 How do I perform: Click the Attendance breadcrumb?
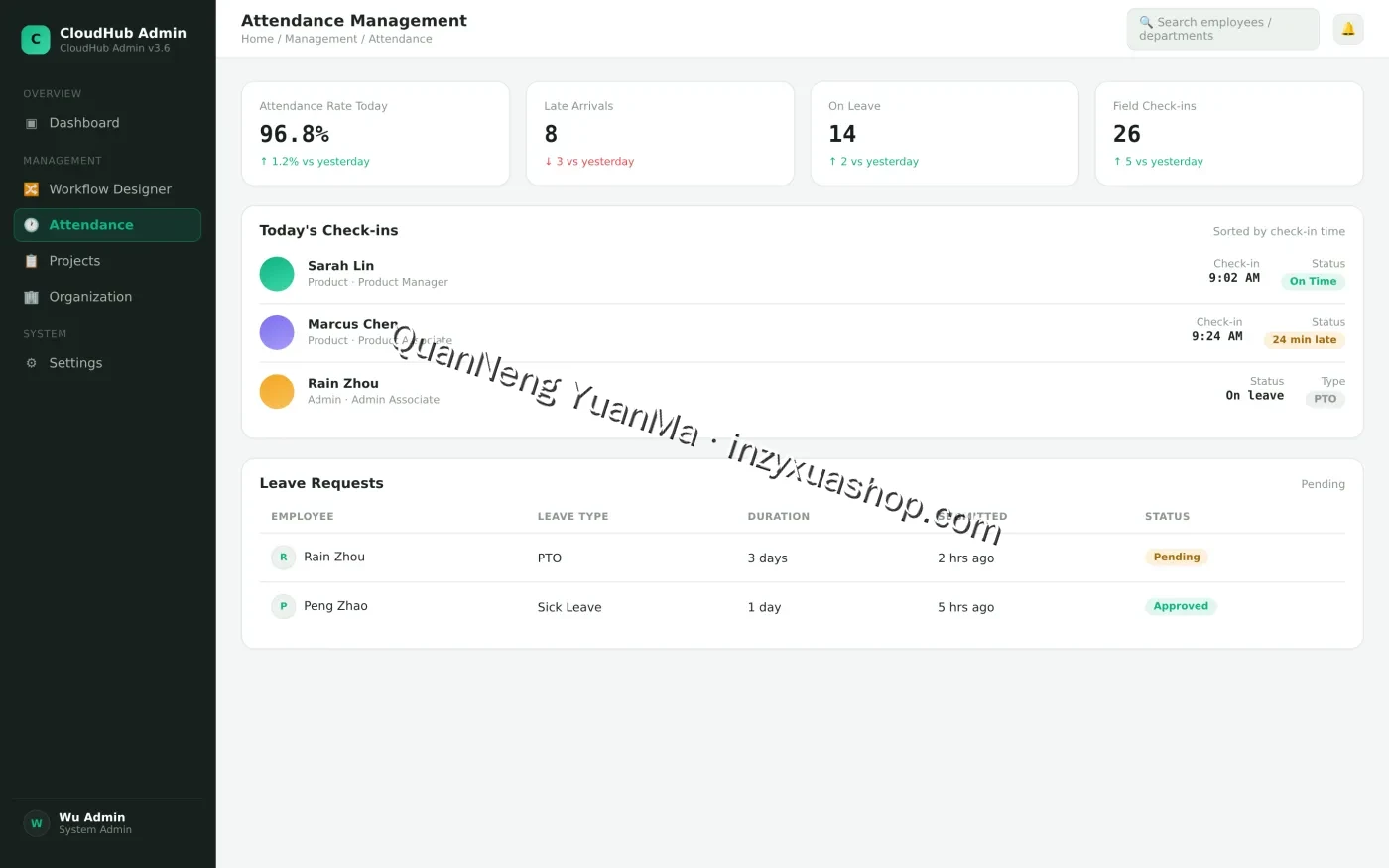(400, 39)
